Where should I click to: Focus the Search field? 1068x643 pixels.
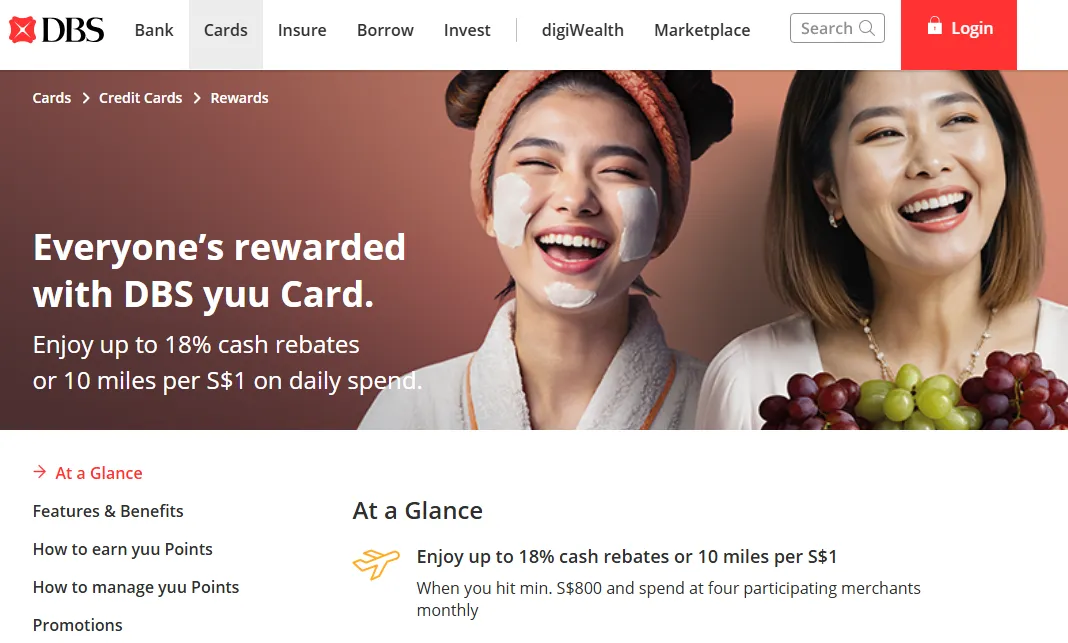(837, 28)
